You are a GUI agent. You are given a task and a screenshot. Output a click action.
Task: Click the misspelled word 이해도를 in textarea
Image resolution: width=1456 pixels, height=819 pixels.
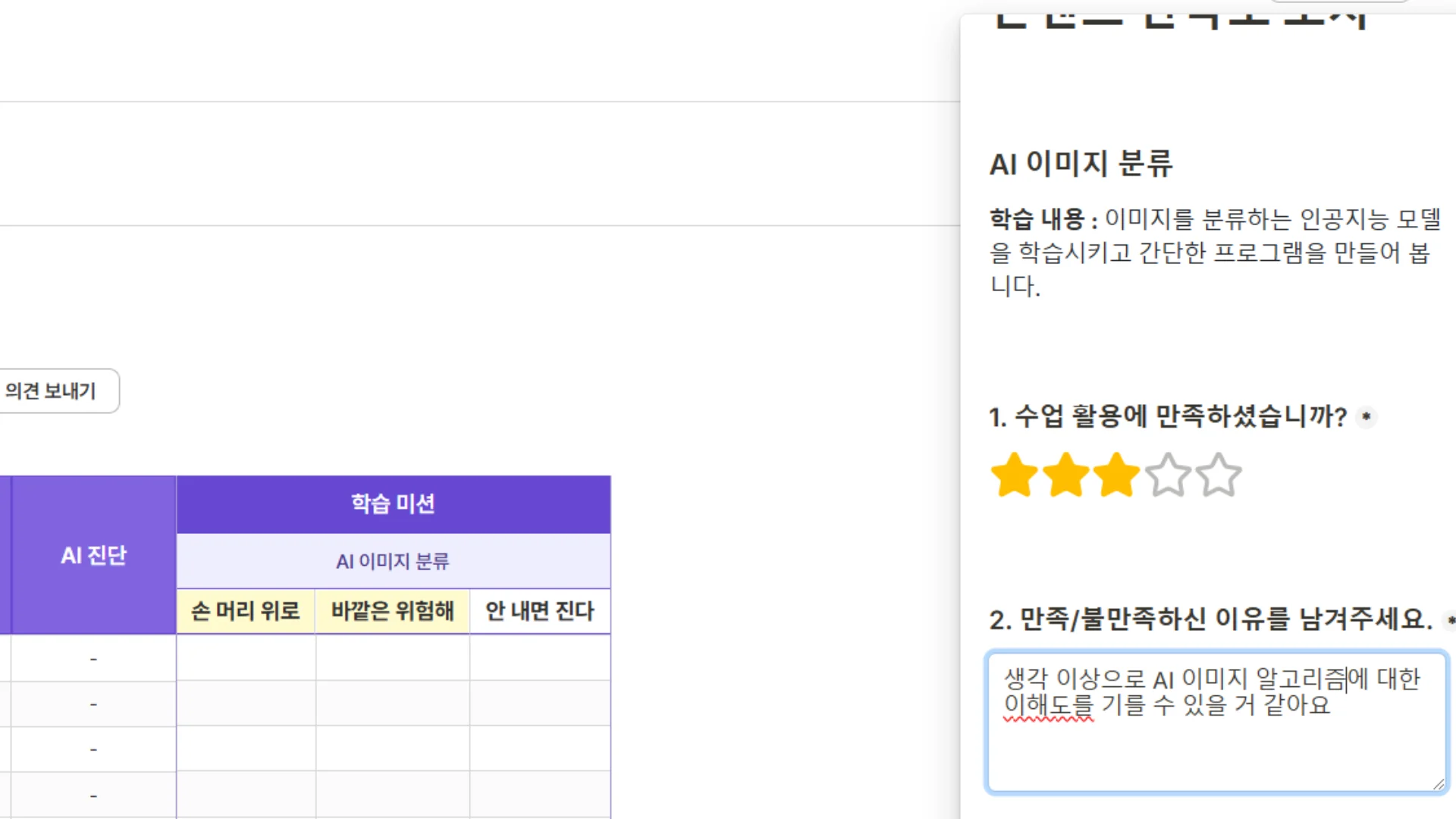click(x=1048, y=705)
